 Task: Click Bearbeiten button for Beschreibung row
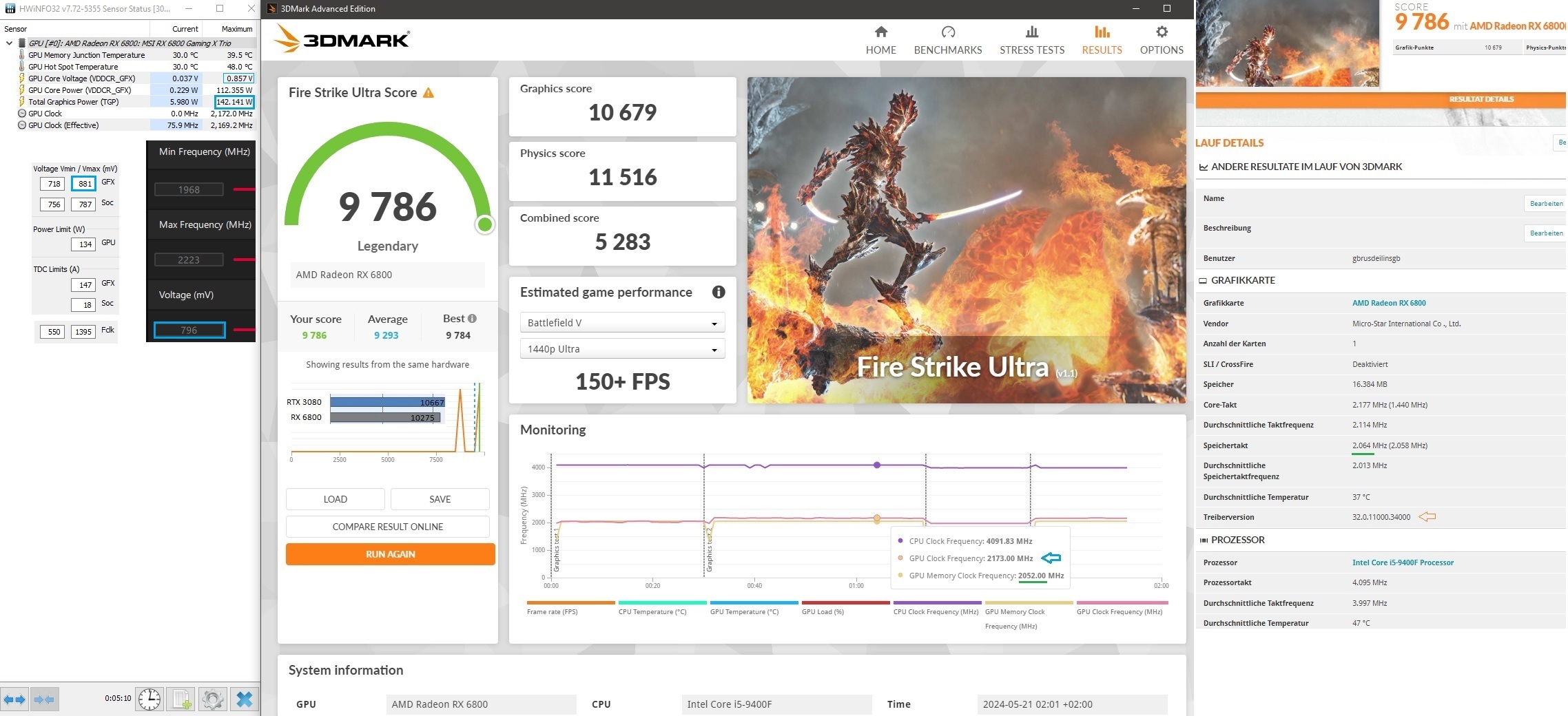(x=1546, y=233)
